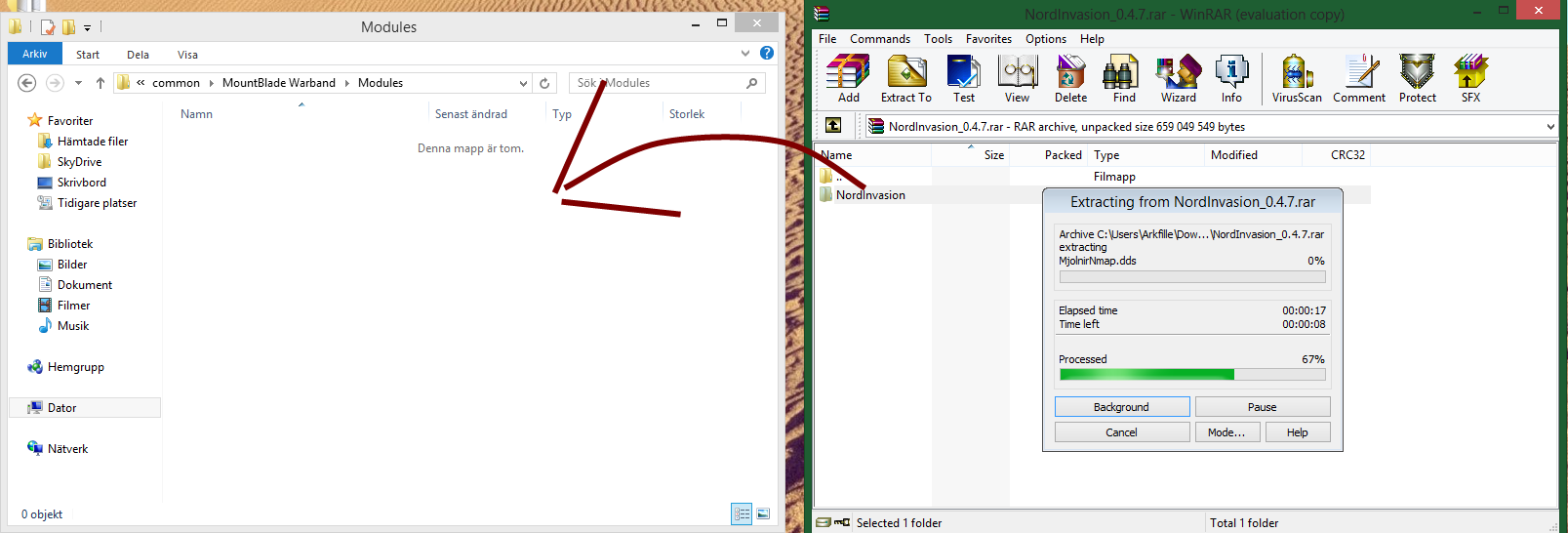This screenshot has height=533, width=1568.
Task: Expand subfolders arrow after common
Action: (x=211, y=83)
